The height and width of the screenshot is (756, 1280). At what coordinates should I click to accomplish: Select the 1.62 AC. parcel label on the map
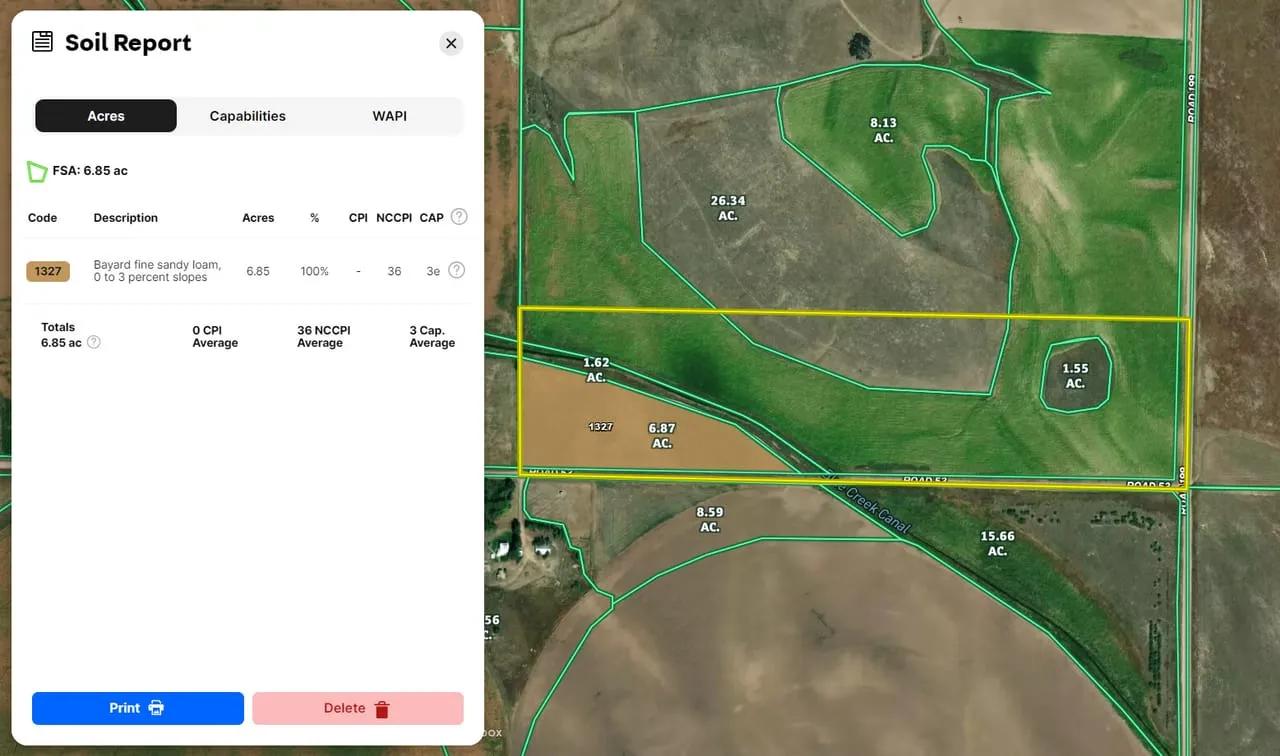tap(596, 370)
